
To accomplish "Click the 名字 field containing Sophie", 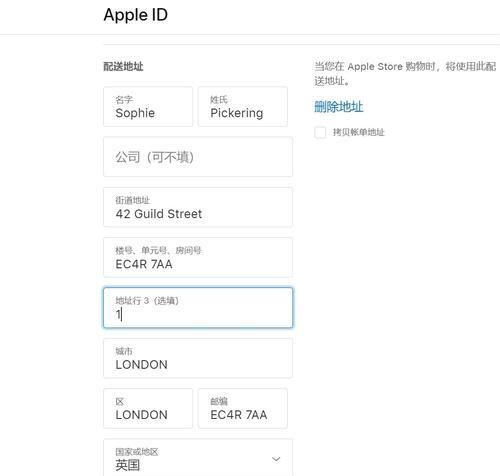I will (148, 107).
